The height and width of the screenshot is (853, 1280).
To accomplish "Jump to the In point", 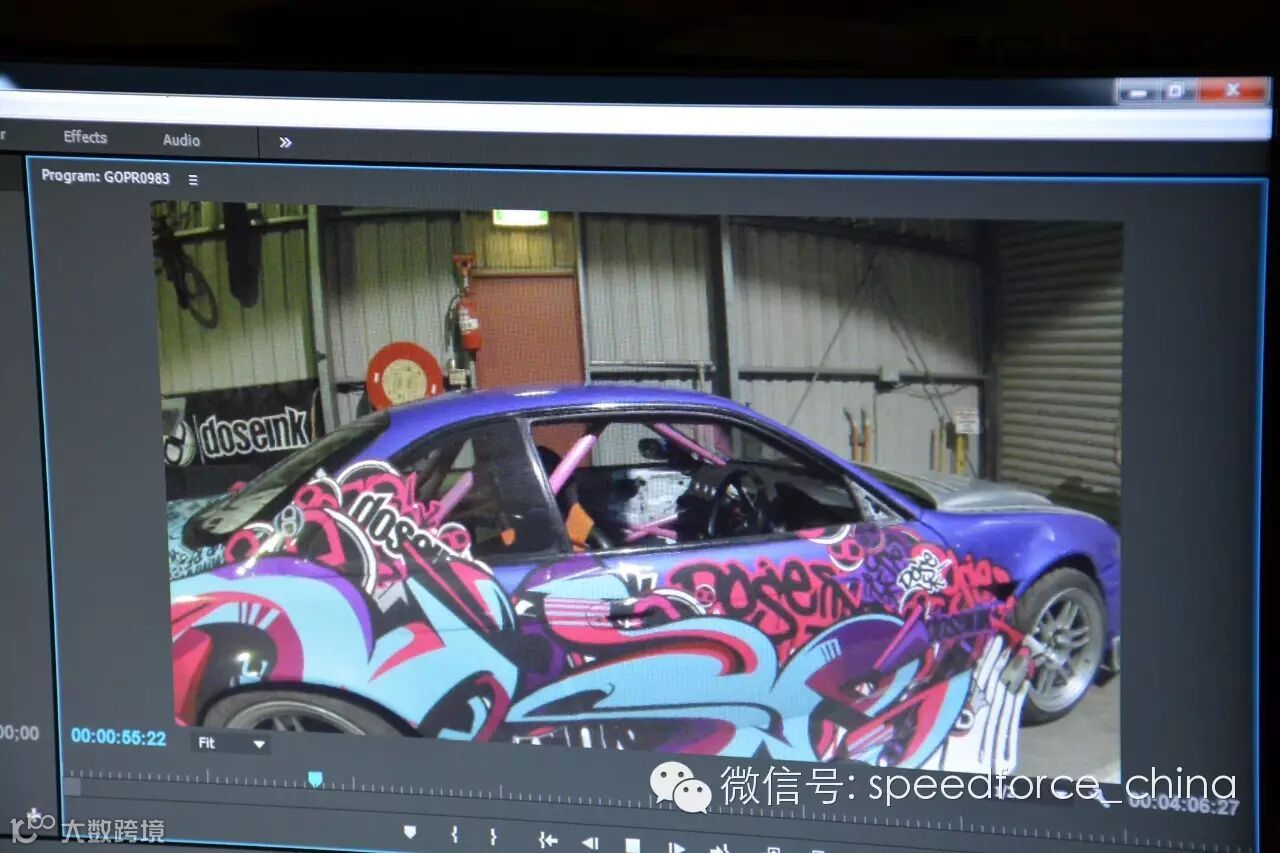I will (x=547, y=840).
